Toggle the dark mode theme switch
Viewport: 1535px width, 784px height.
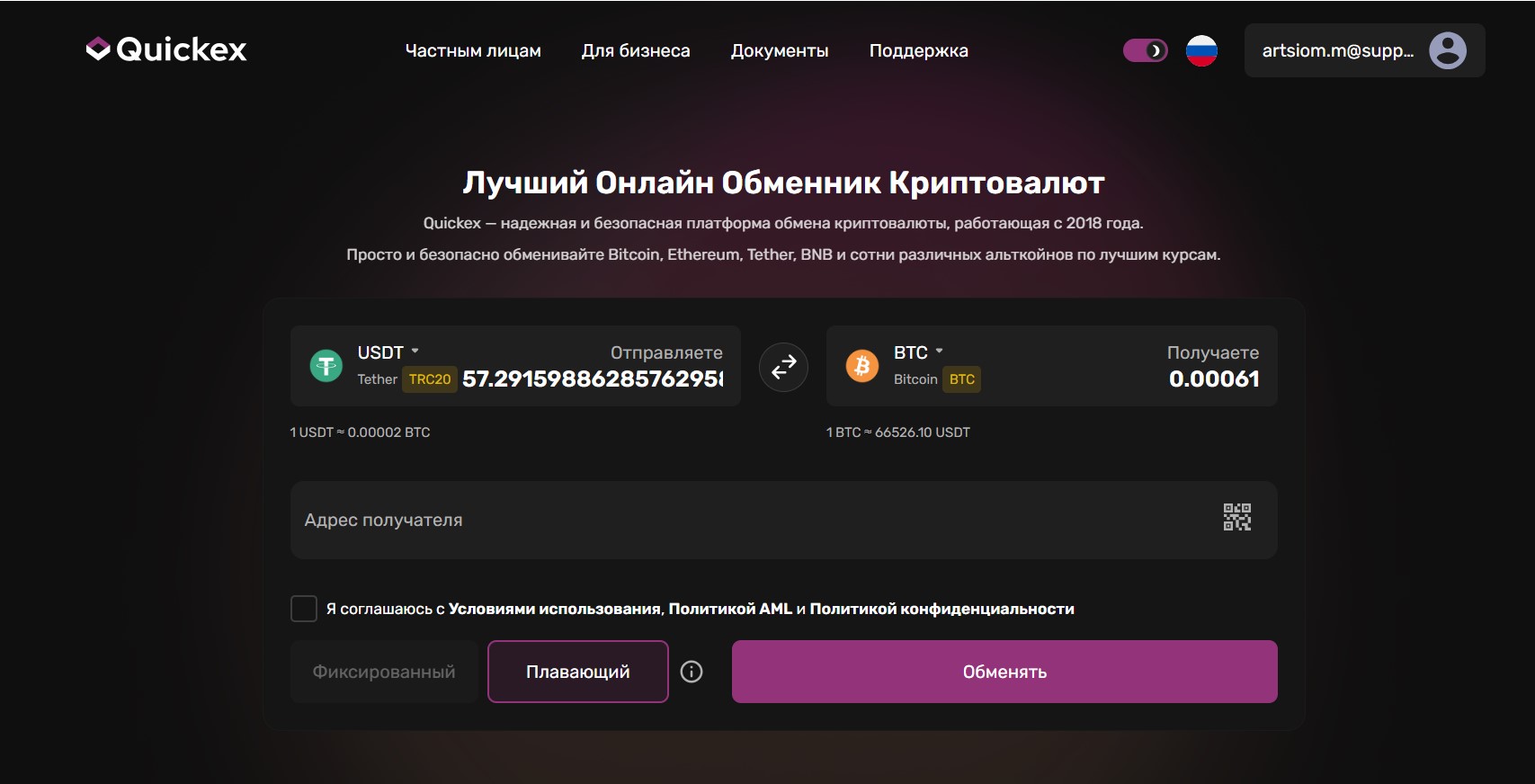[1145, 50]
